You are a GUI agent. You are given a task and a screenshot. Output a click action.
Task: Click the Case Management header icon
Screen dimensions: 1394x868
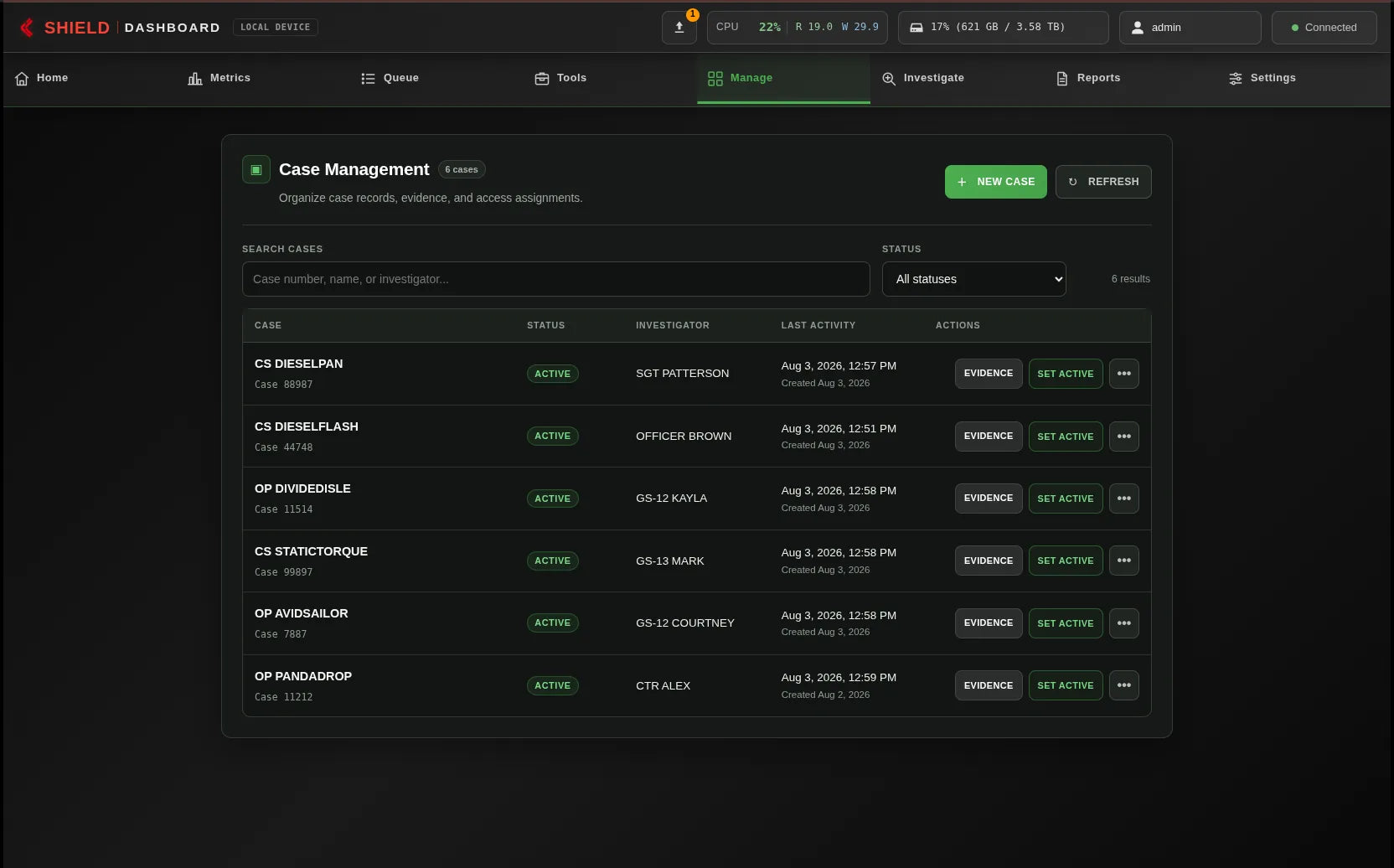[256, 169]
